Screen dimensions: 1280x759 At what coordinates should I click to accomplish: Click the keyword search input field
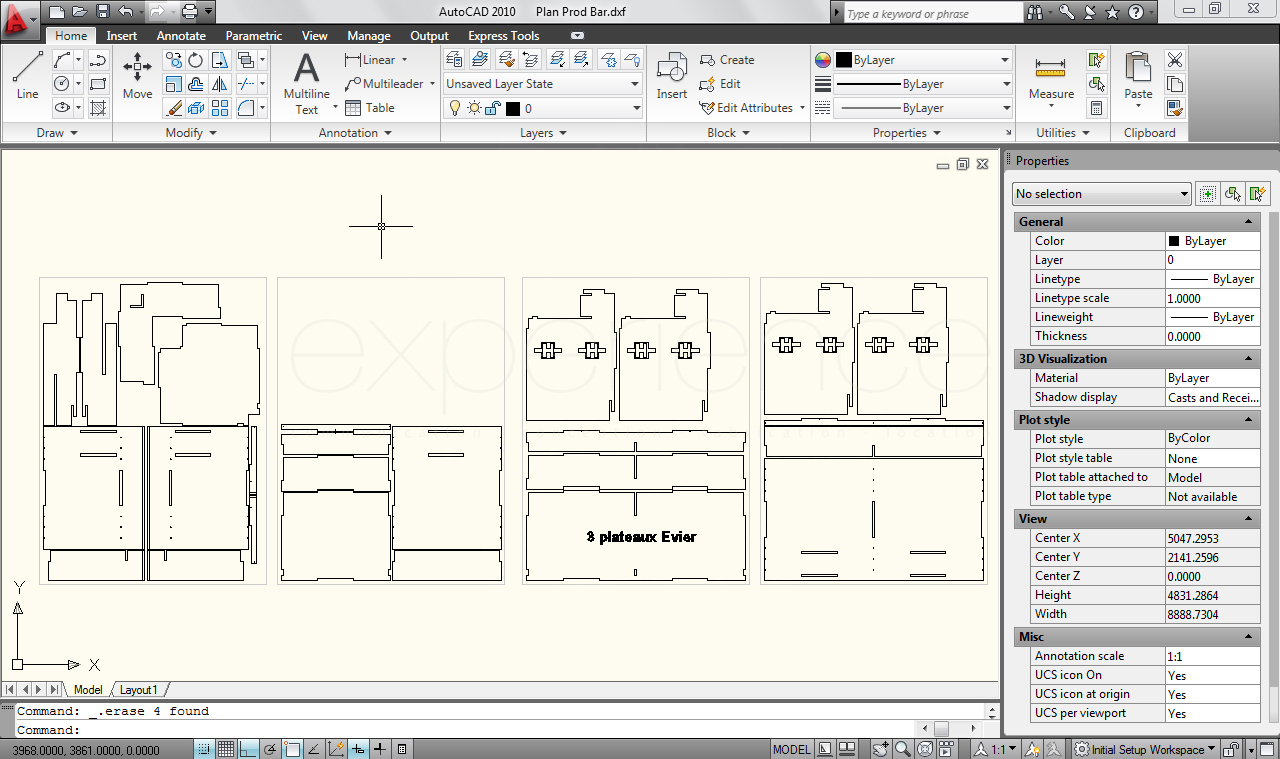point(931,13)
